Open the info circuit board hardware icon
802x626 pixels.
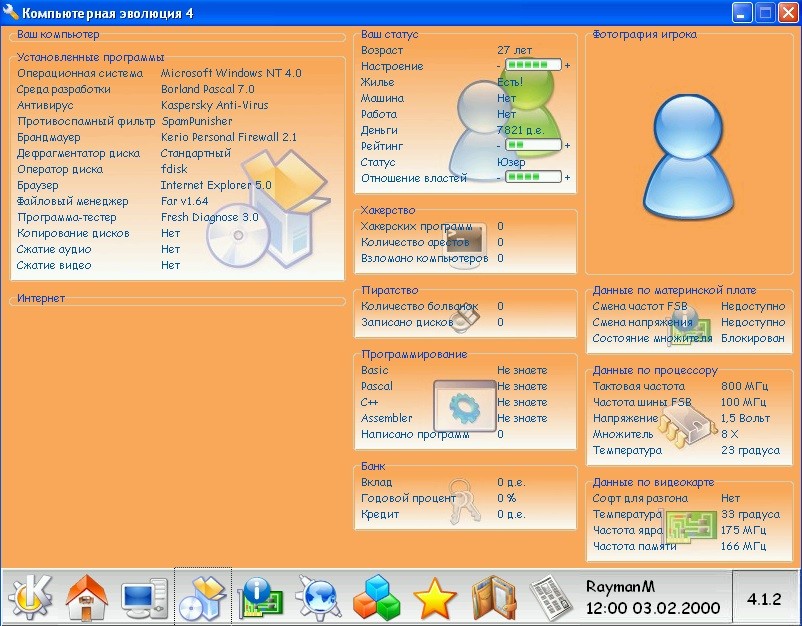[x=261, y=597]
